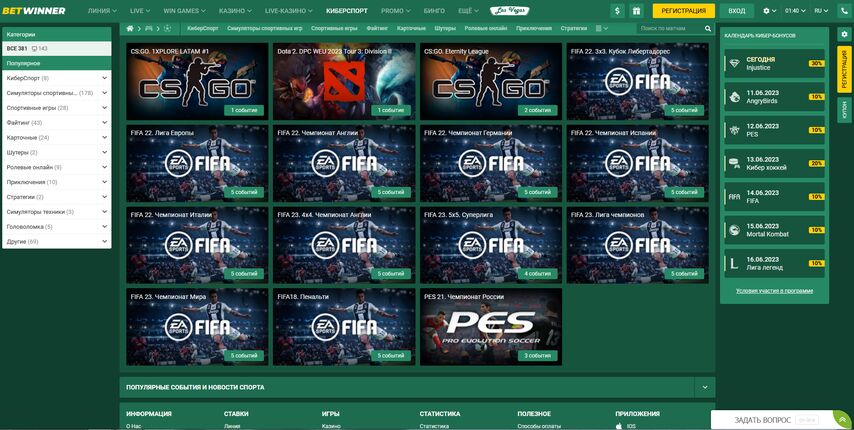Open the PROMO dropdown menu
Screen dimensions: 854x430
coord(396,11)
